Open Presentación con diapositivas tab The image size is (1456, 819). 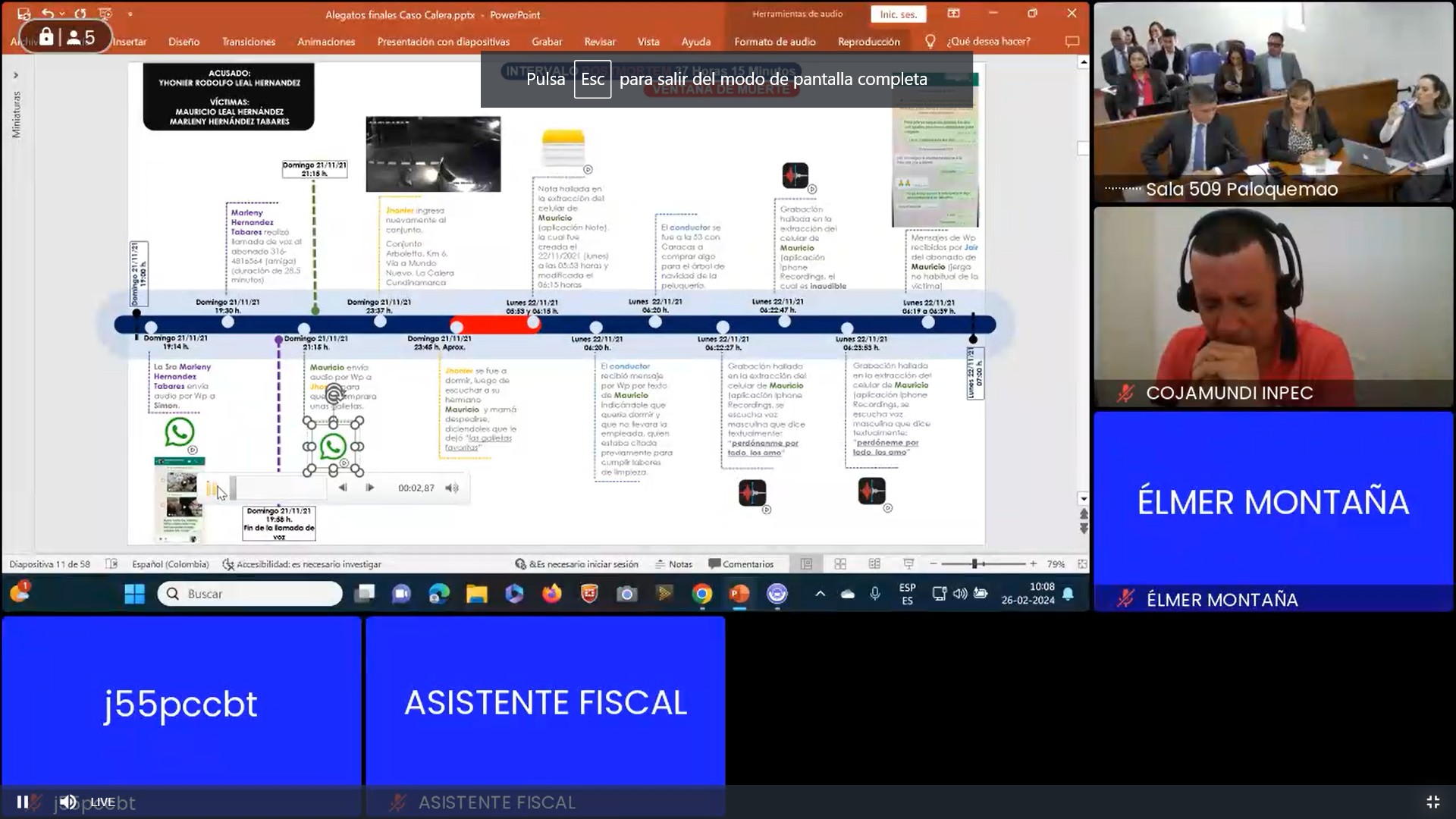pos(444,42)
